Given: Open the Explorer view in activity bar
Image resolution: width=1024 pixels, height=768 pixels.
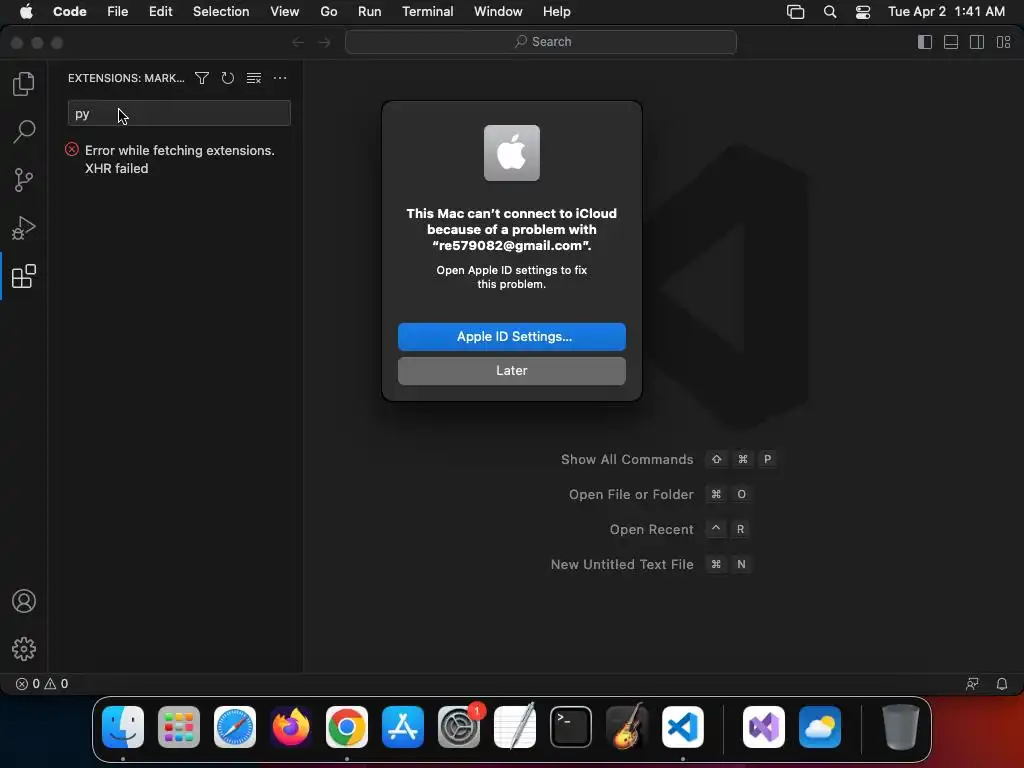Looking at the screenshot, I should pyautogui.click(x=24, y=84).
